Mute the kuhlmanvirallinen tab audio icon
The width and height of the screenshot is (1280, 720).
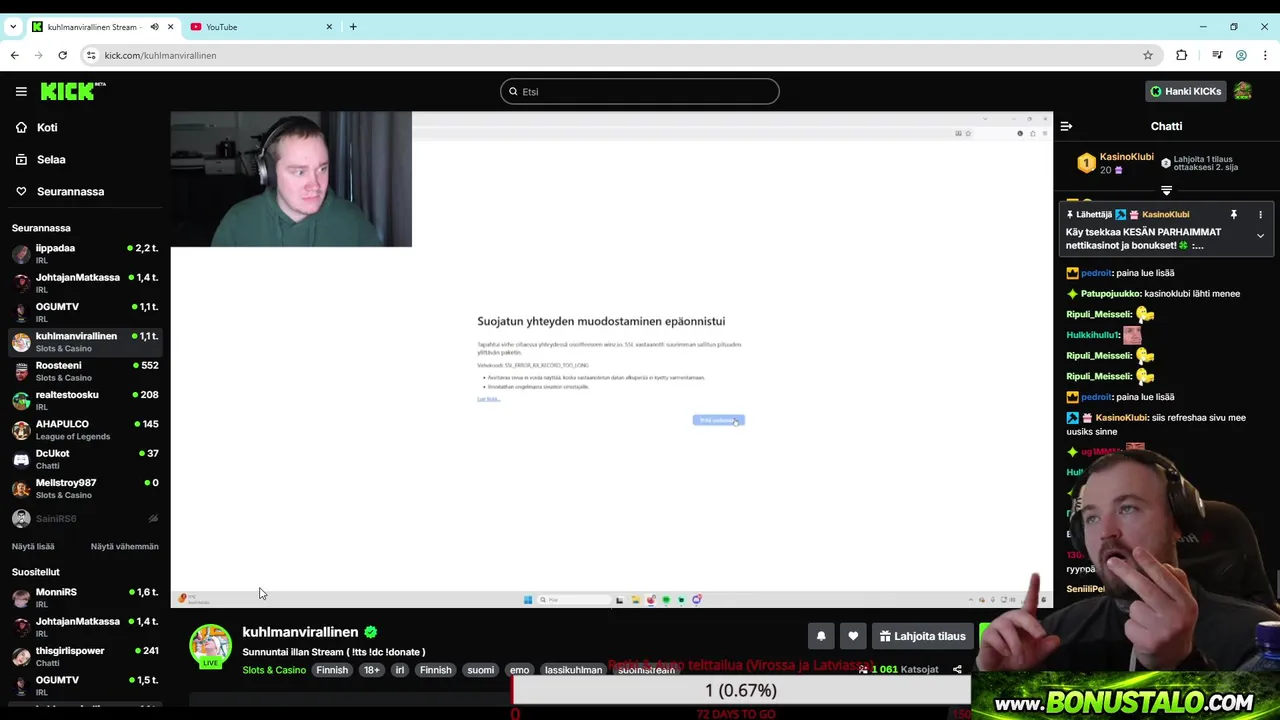click(x=154, y=27)
